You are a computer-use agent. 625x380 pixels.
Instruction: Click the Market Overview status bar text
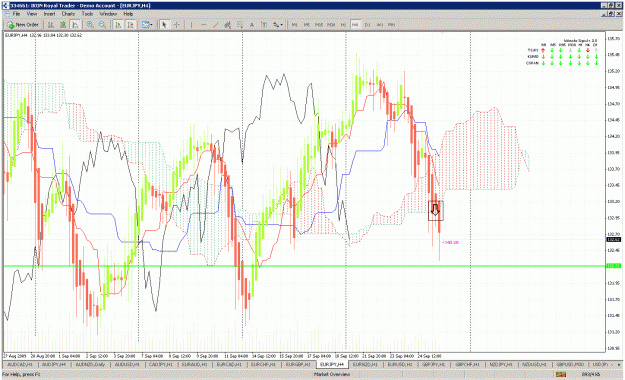(x=332, y=374)
